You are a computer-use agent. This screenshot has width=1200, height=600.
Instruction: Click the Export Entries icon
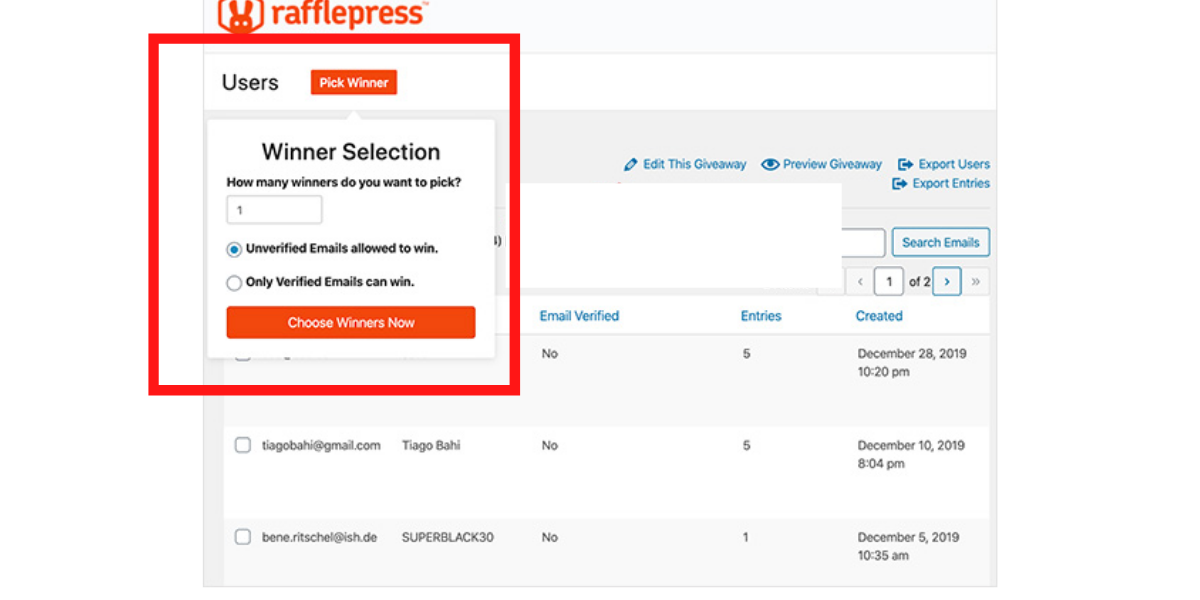[900, 184]
